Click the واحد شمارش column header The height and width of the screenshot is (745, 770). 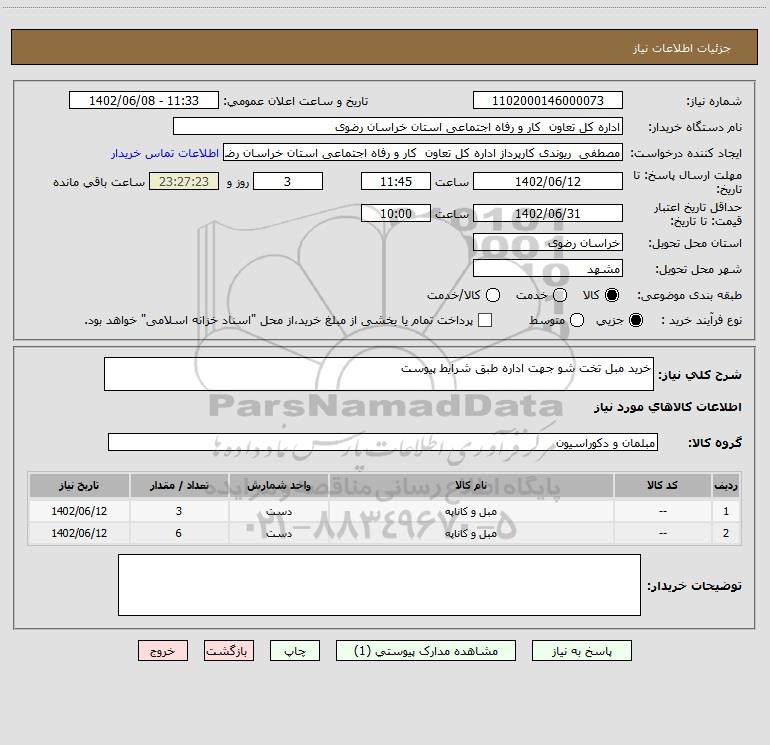point(278,486)
